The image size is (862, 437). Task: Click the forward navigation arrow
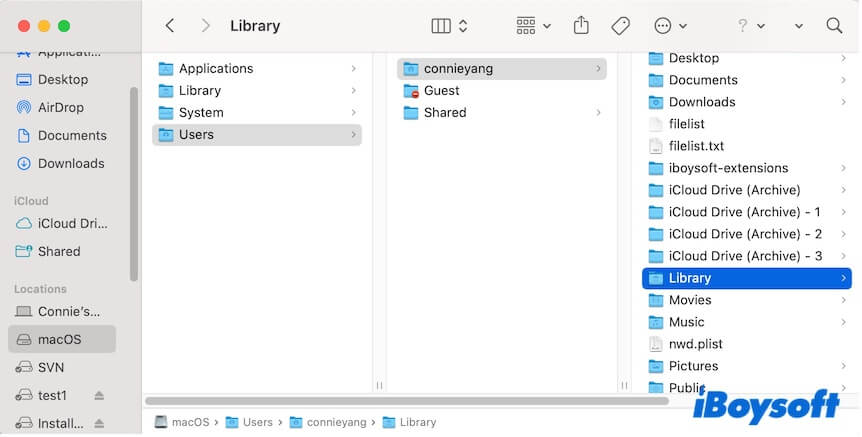(x=205, y=26)
